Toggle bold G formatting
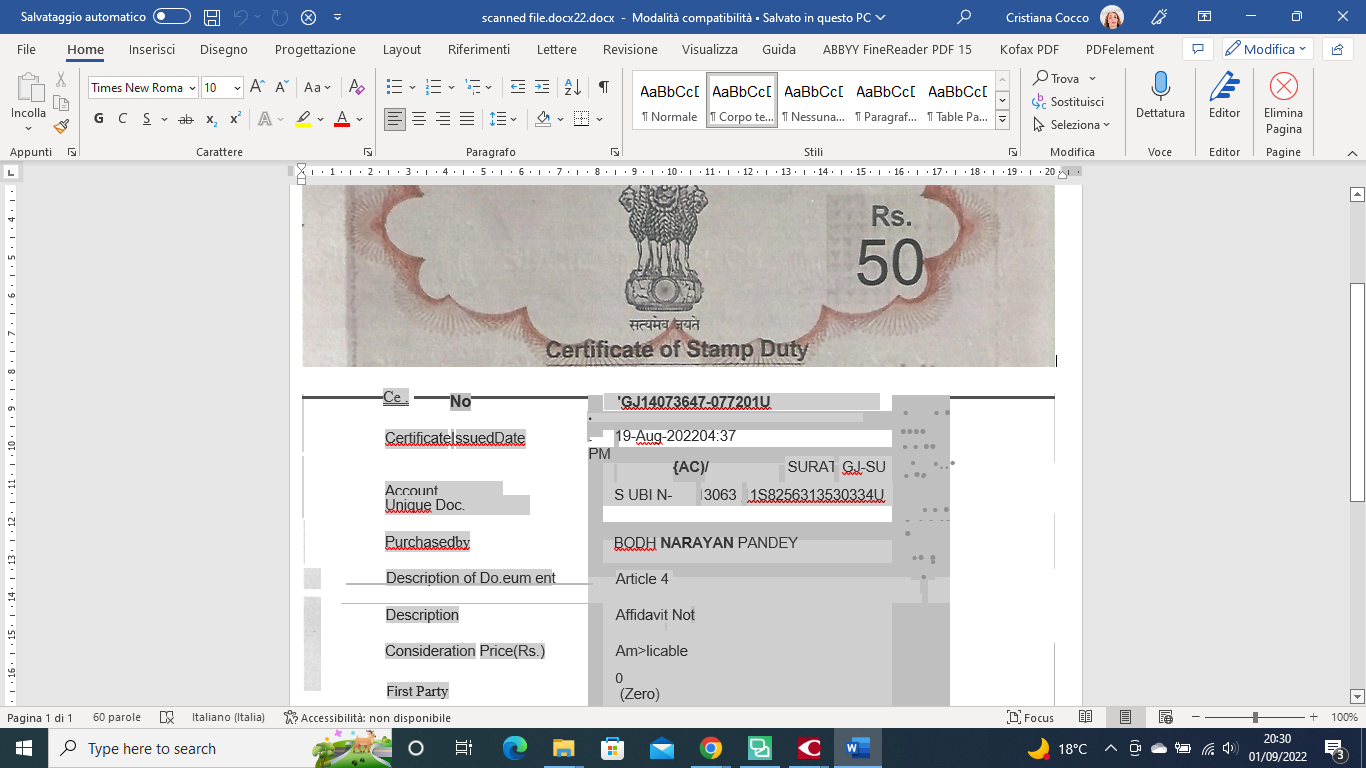This screenshot has height=768, width=1366. pyautogui.click(x=99, y=119)
